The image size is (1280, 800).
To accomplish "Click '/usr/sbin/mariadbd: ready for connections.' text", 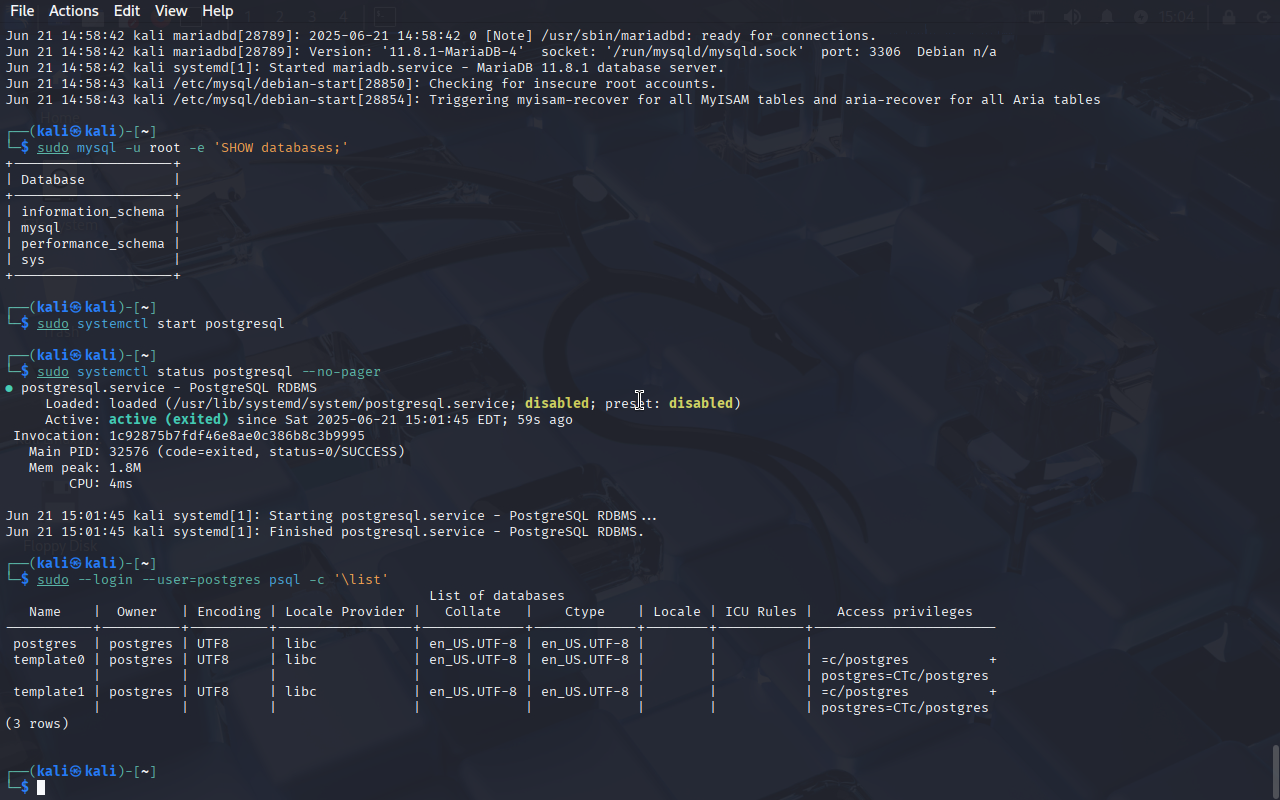I will point(709,36).
